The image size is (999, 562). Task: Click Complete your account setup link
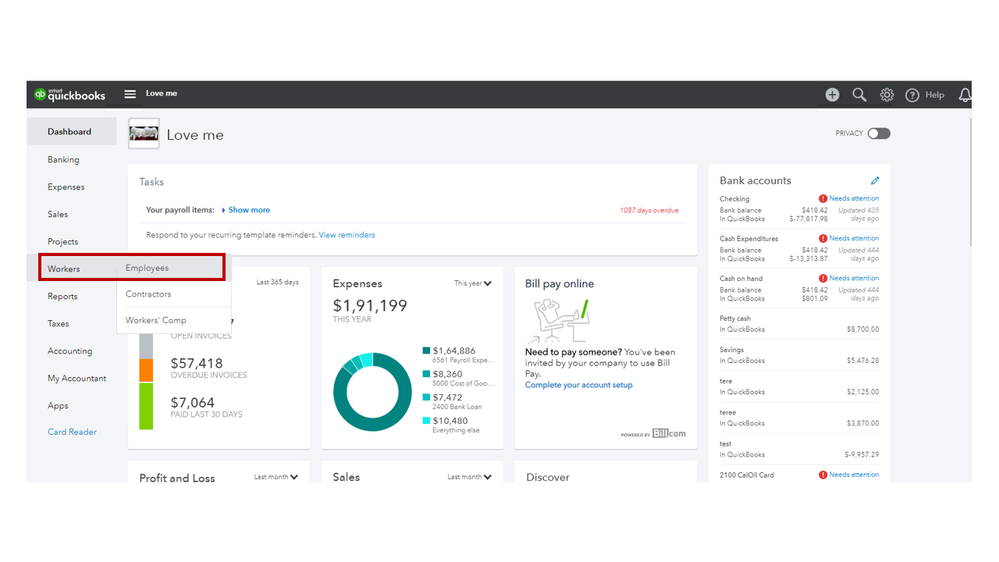[x=579, y=385]
